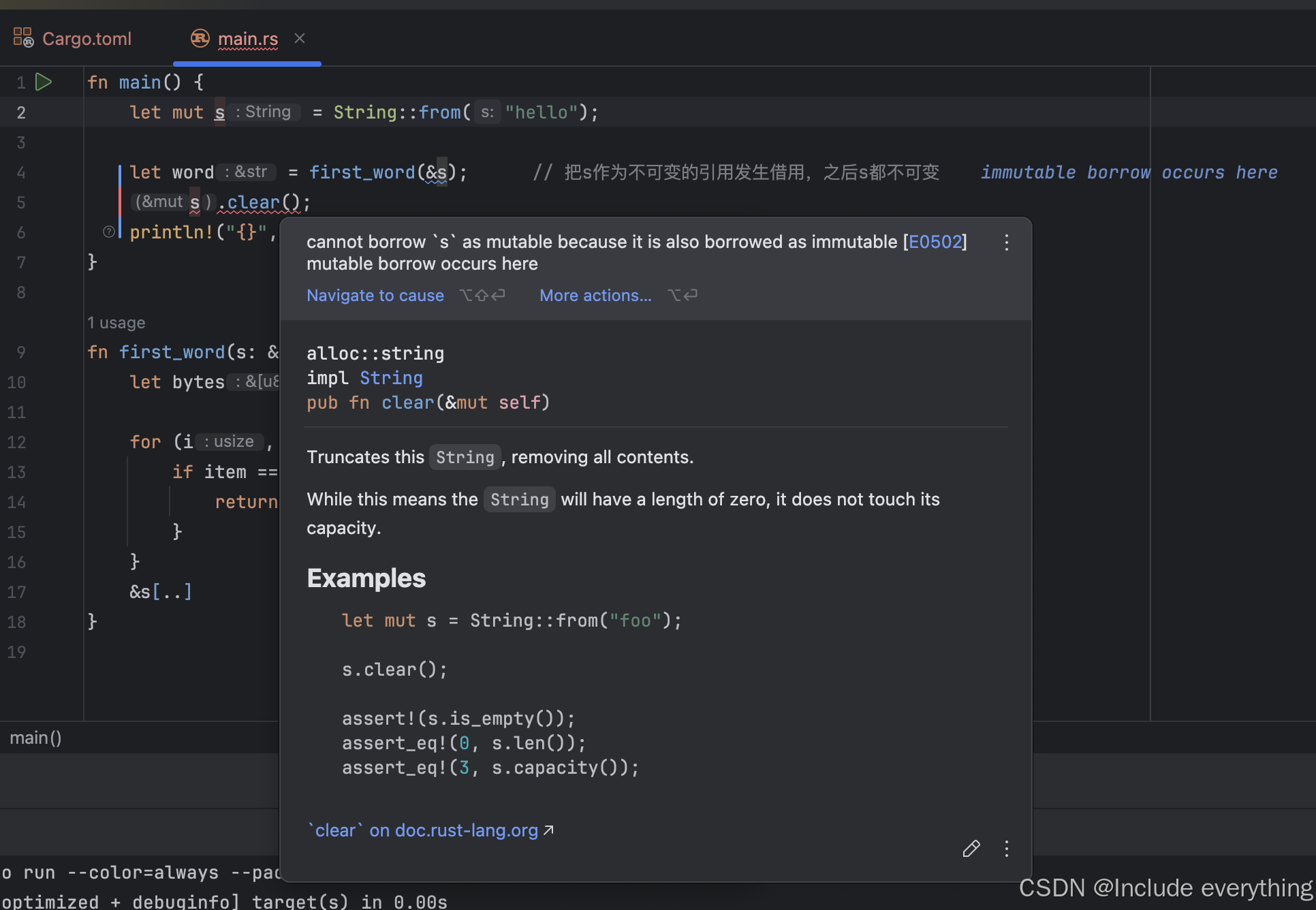Click the String type link after impl
Image resolution: width=1316 pixels, height=910 pixels.
pos(391,378)
